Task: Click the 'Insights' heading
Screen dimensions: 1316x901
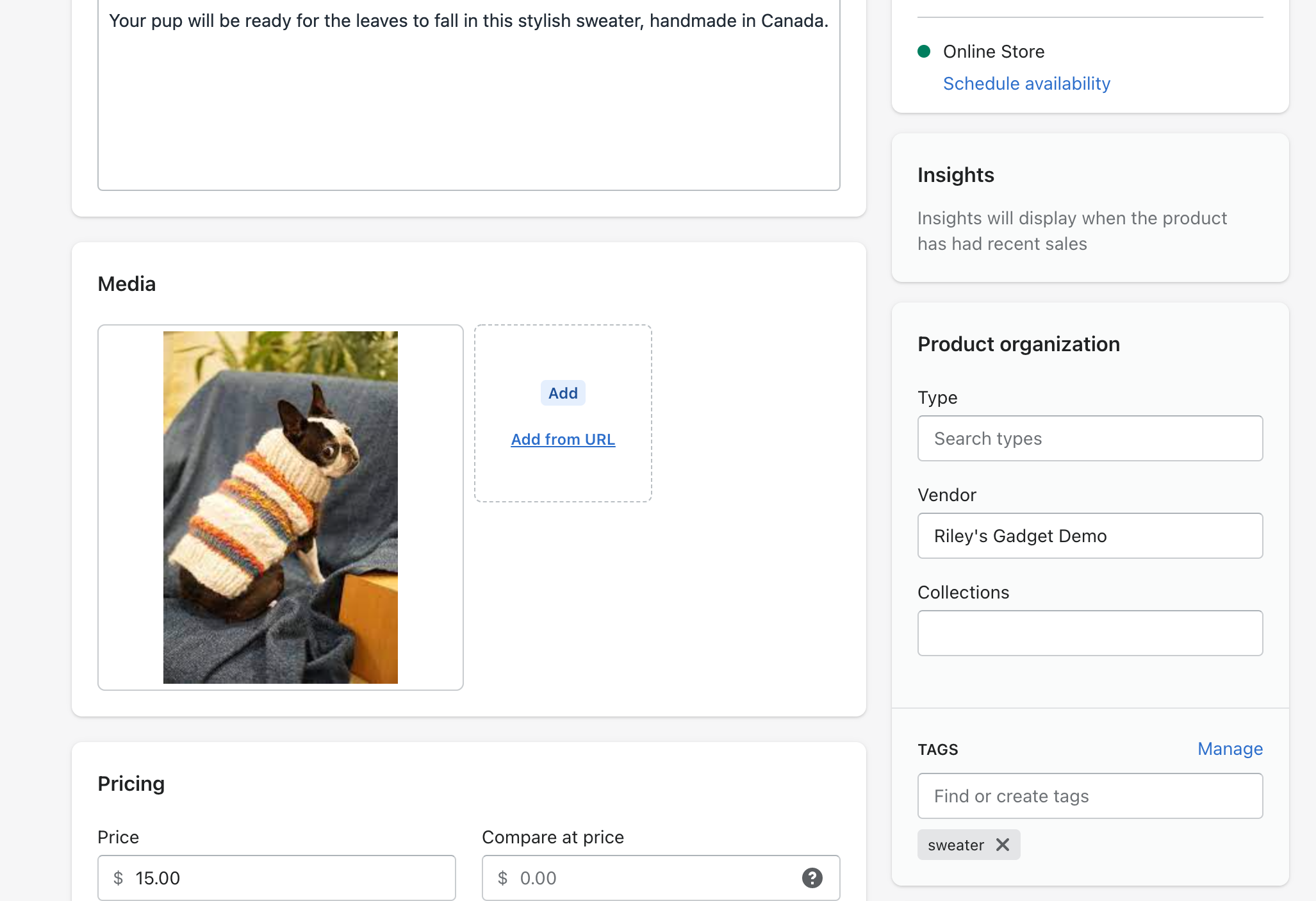Action: (955, 175)
